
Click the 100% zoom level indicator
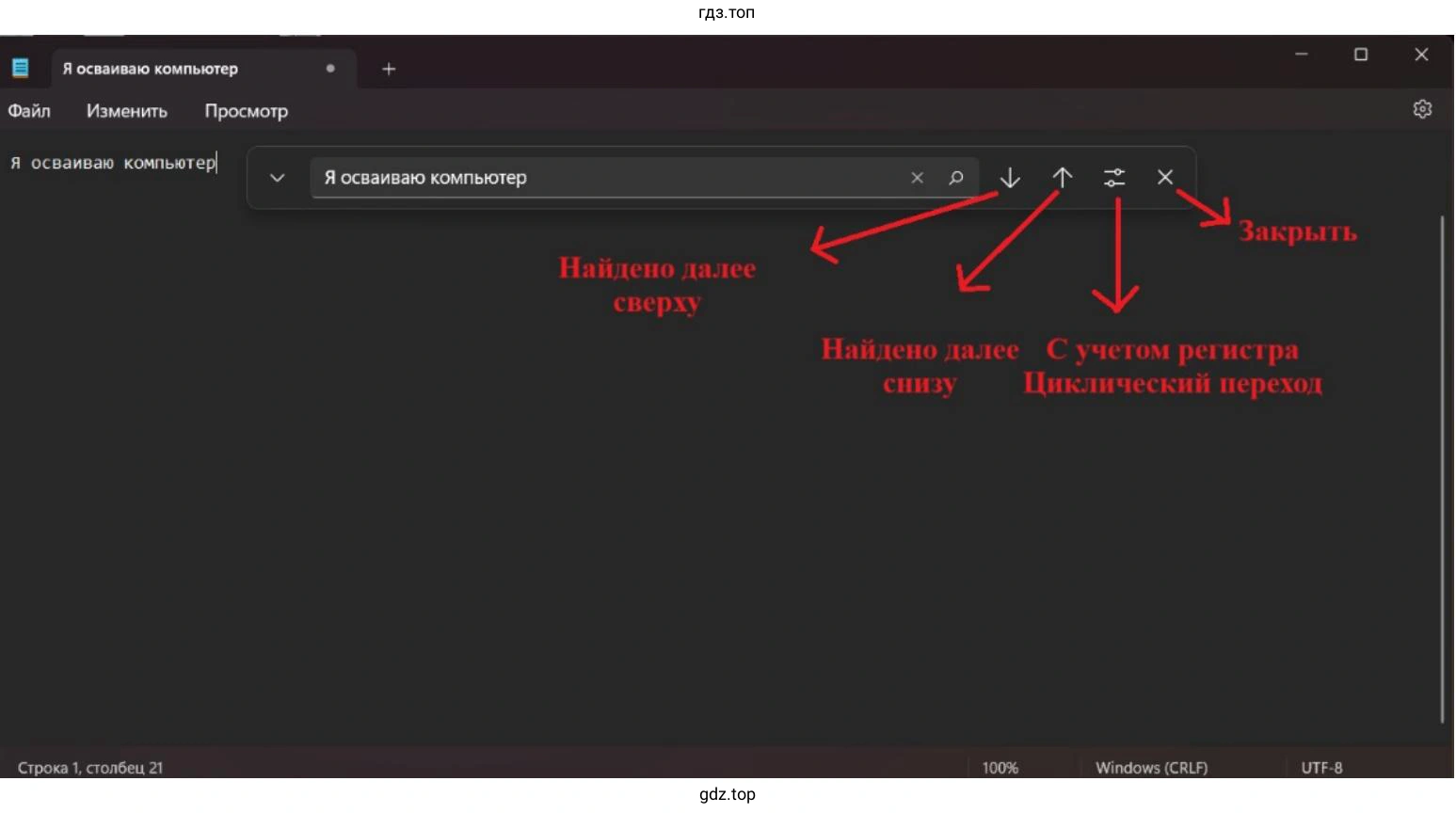pos(1000,767)
